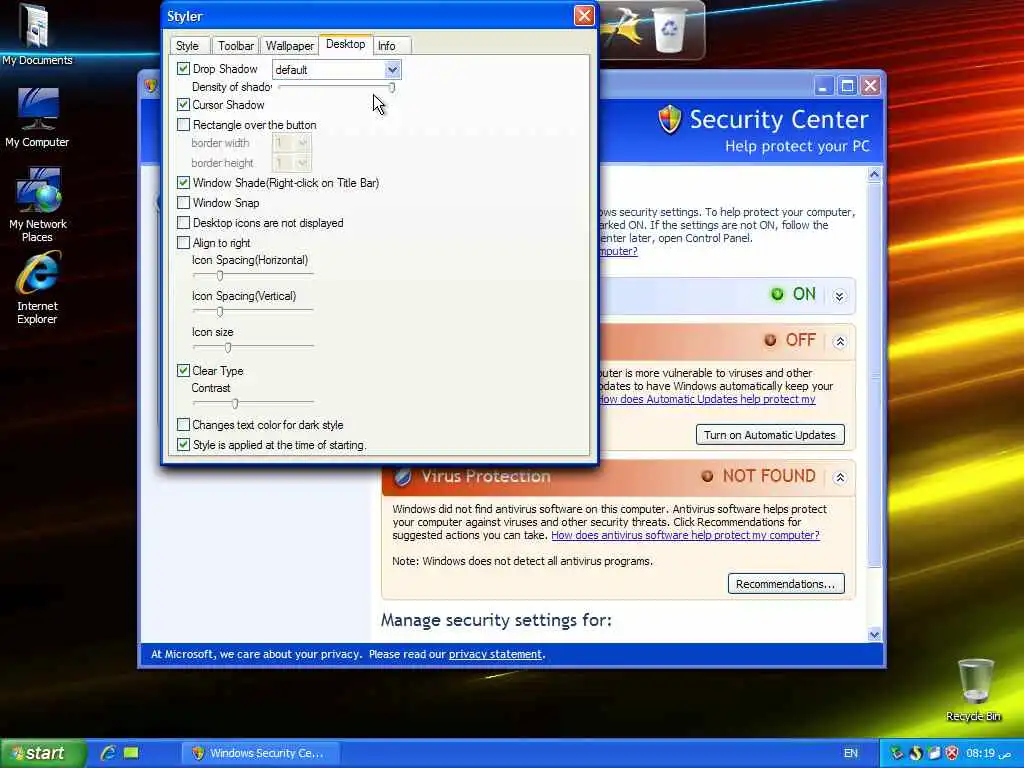Viewport: 1024px width, 768px height.
Task: Open How does antivirus software help link
Action: click(685, 535)
